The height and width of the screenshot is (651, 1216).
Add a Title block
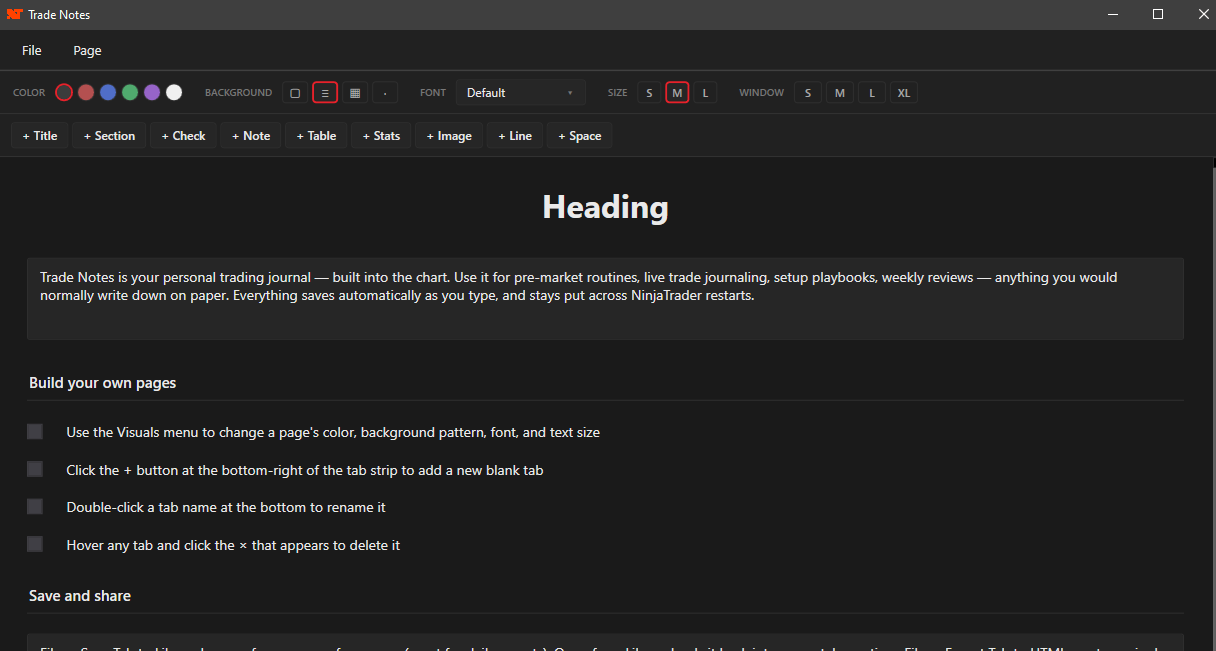(x=40, y=136)
